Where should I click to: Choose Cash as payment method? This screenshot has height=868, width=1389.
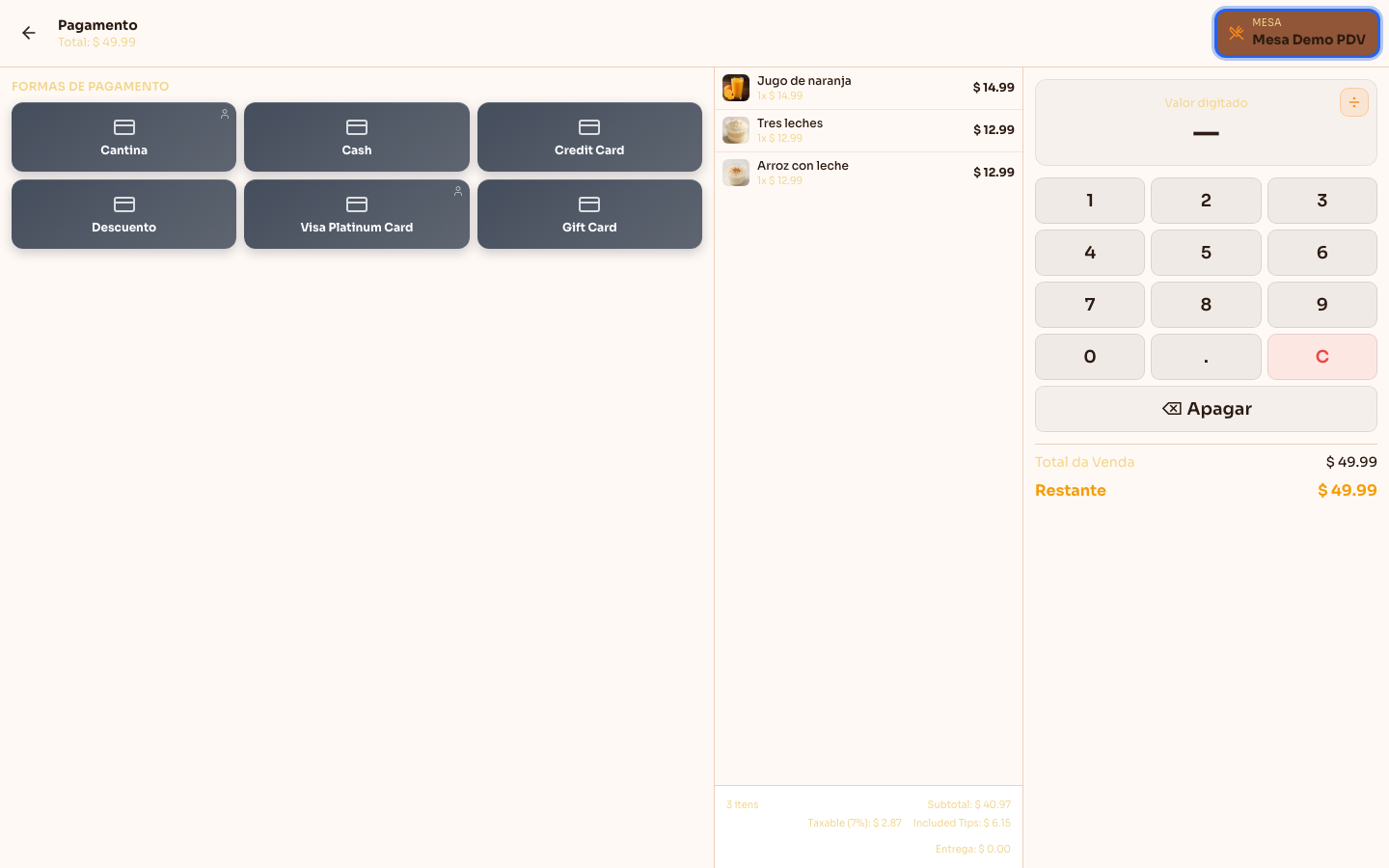357,137
